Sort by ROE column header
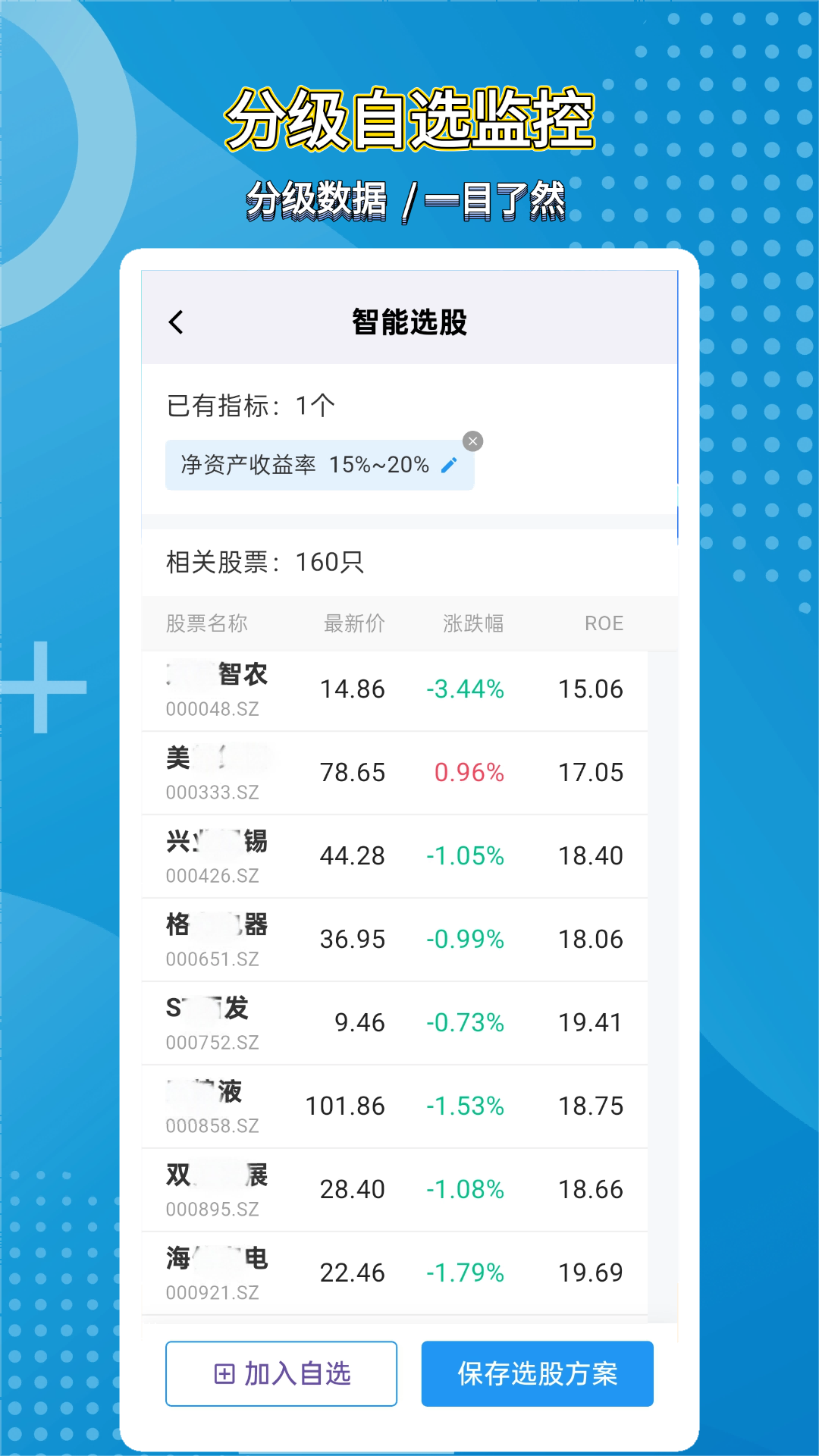The height and width of the screenshot is (1456, 819). point(604,623)
